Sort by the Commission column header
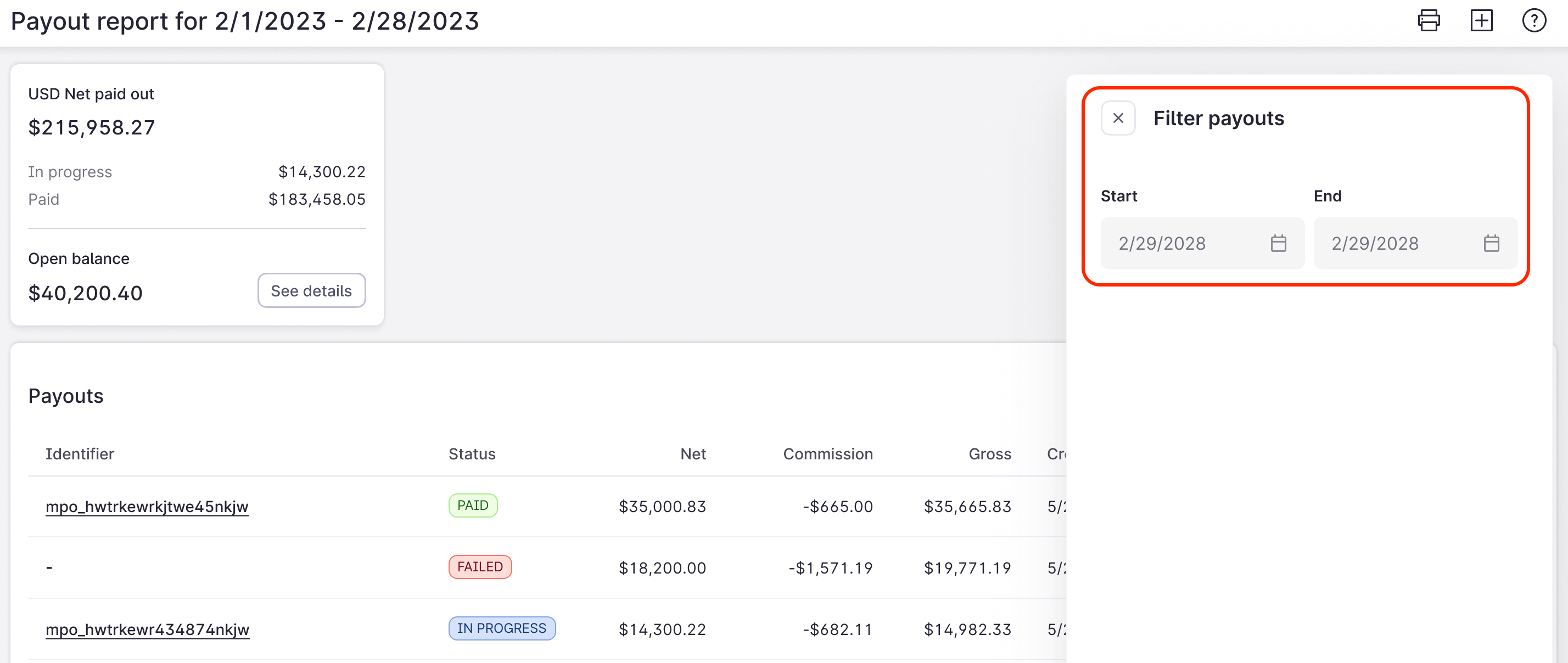 [828, 453]
